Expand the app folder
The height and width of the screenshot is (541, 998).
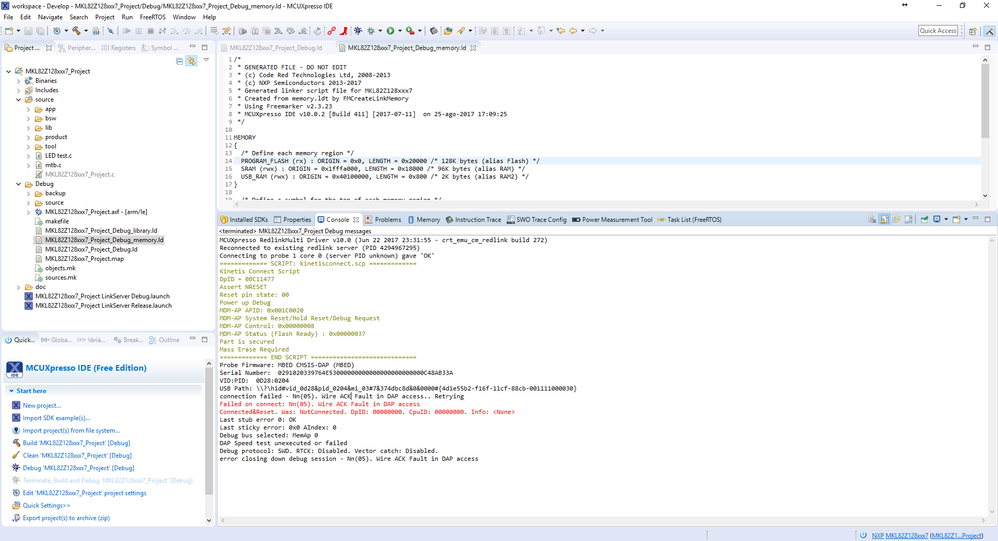[28, 109]
